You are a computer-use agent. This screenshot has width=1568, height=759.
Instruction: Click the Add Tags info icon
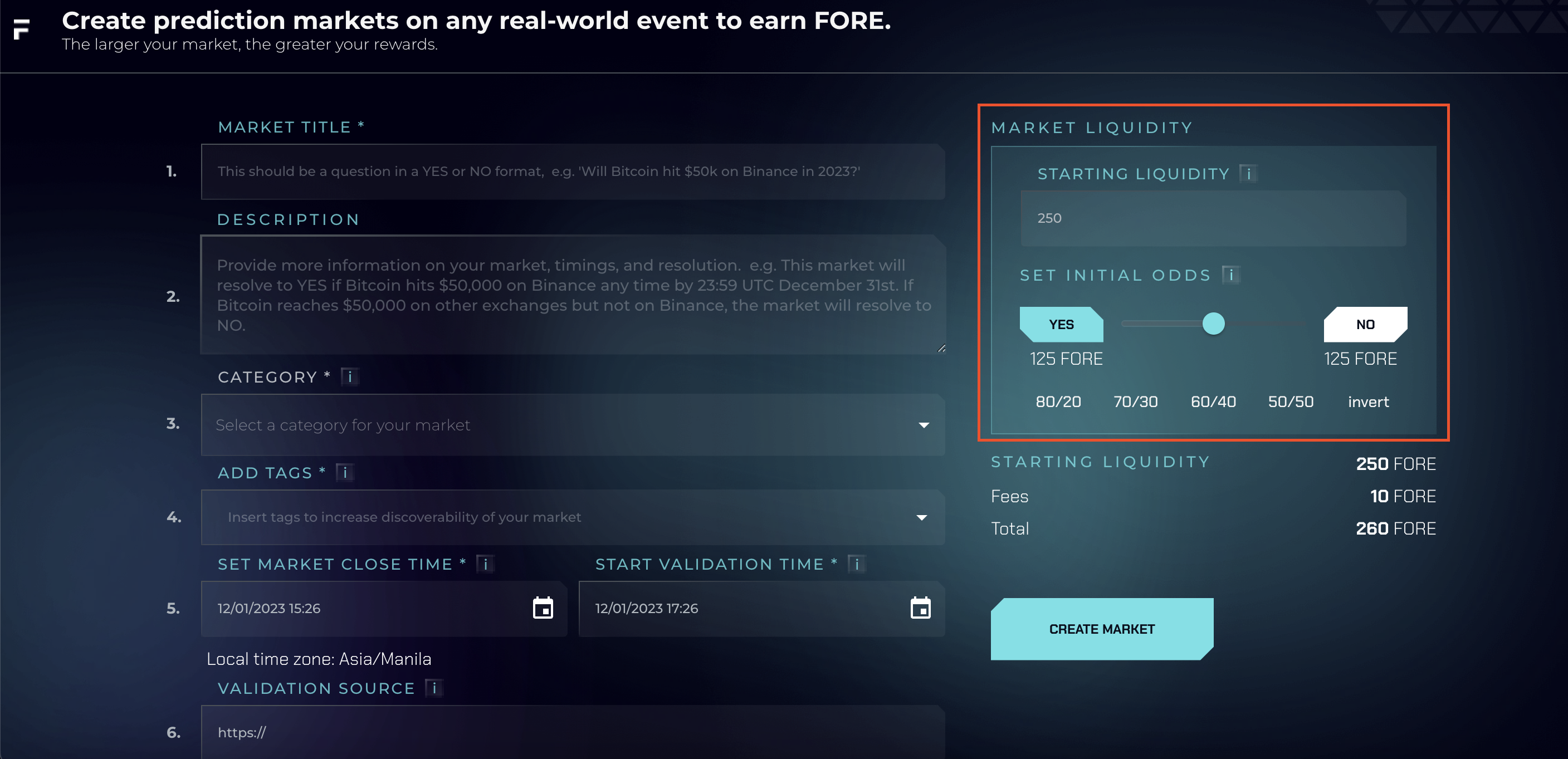pos(345,472)
